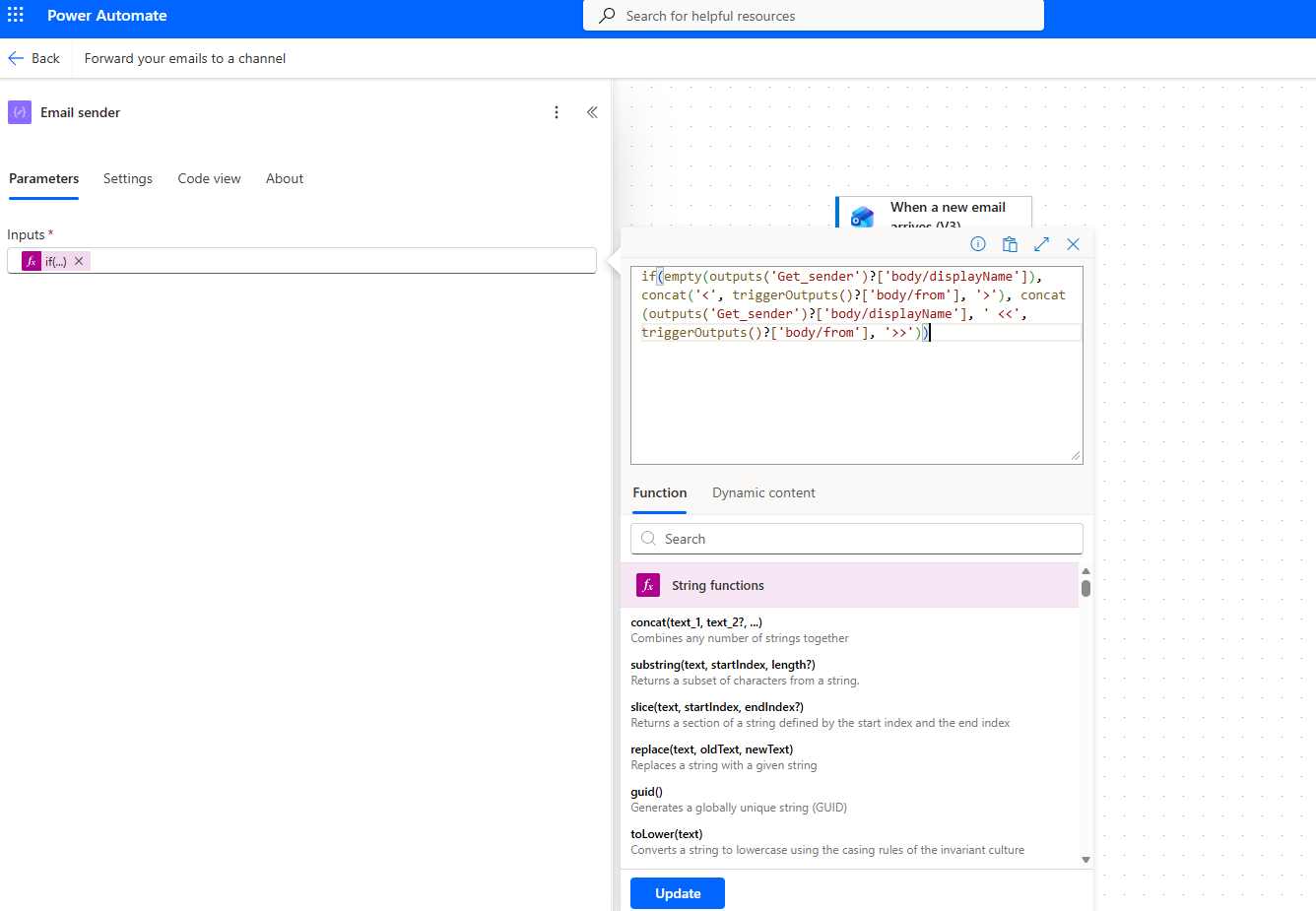Click the Update button

(678, 893)
